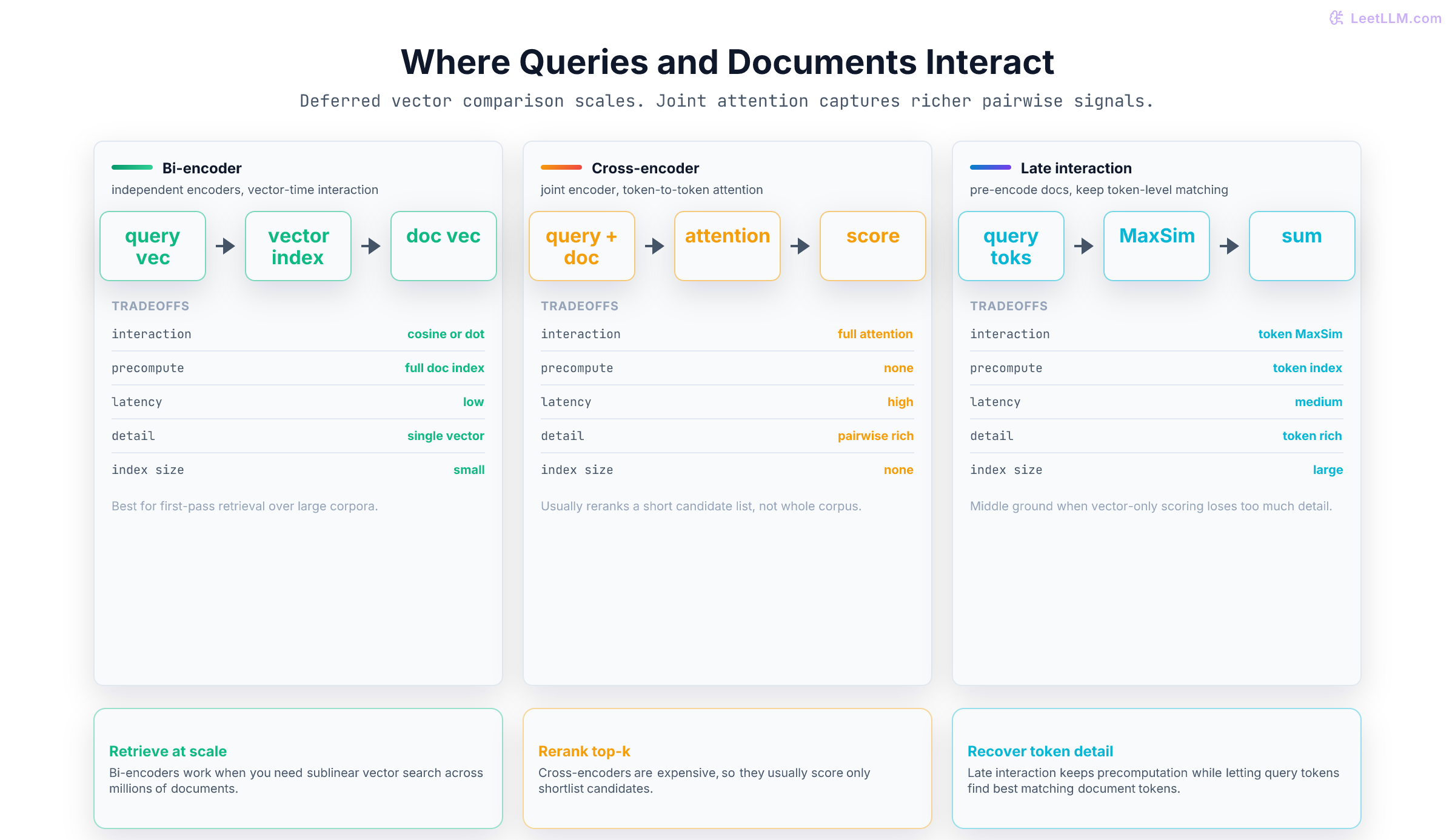Click the subtitle about deferred vector comparison
Screen dimensions: 1455x840
click(x=727, y=101)
